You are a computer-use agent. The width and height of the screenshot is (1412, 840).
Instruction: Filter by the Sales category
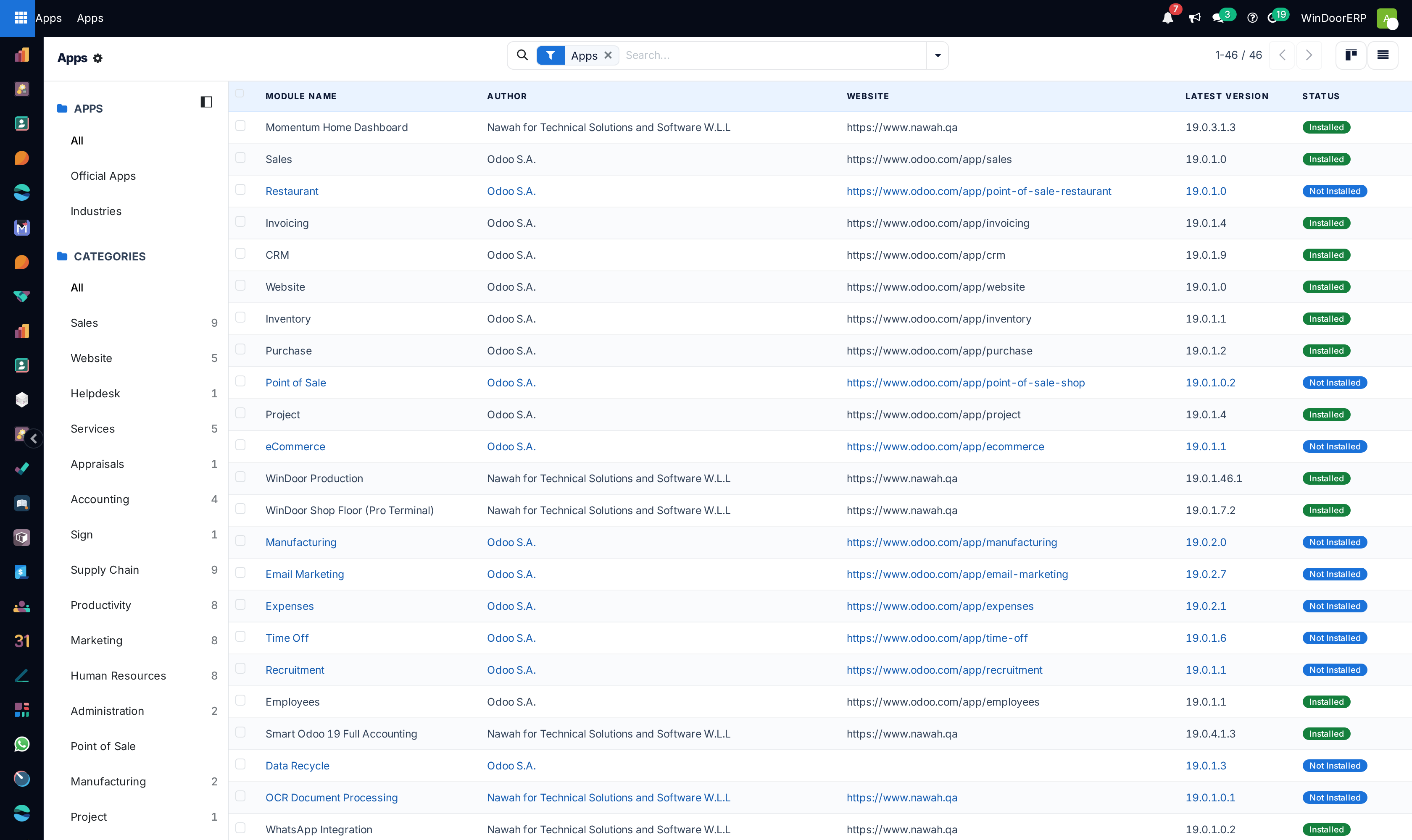[84, 323]
